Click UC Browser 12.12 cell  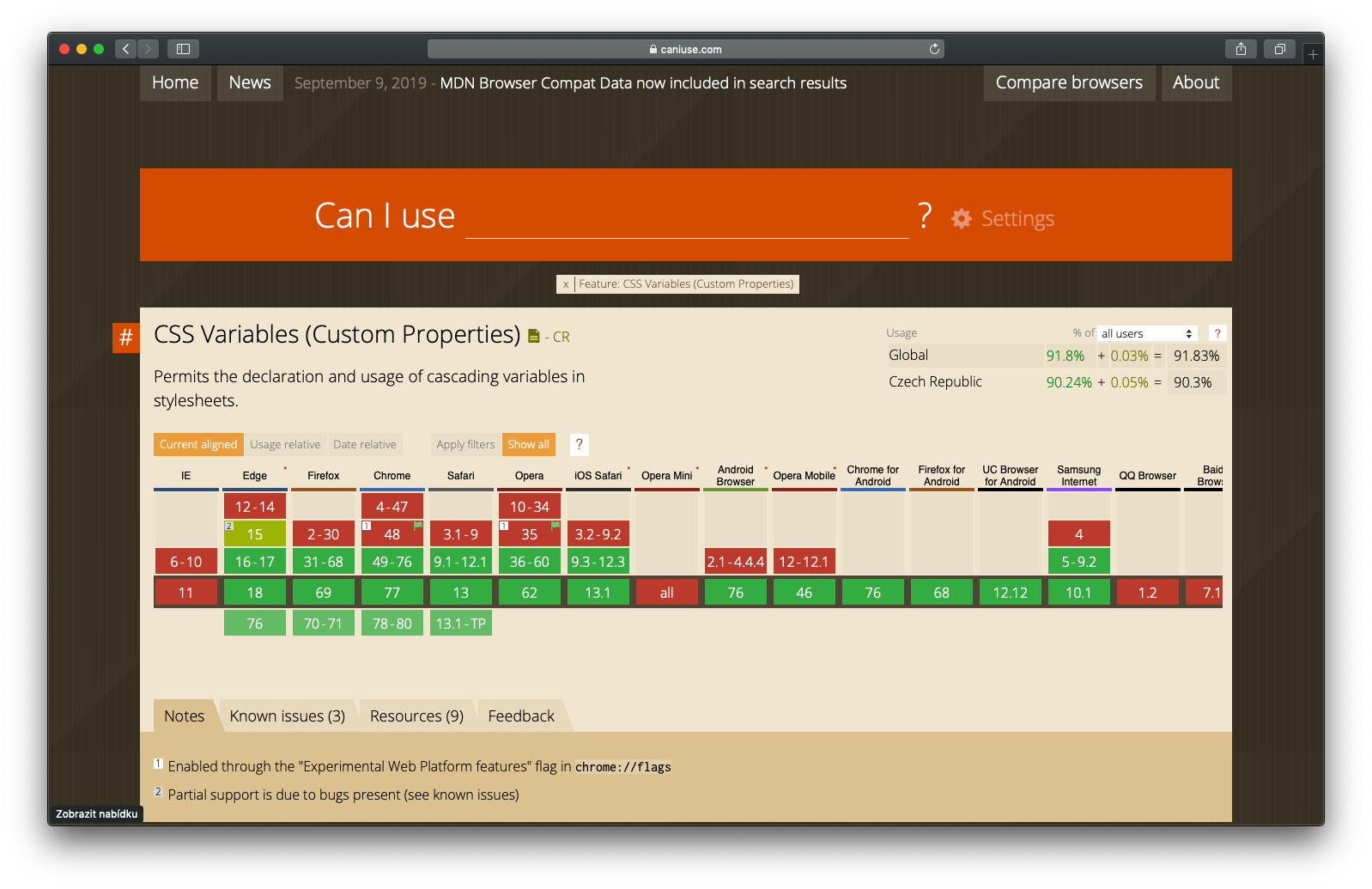(1011, 593)
